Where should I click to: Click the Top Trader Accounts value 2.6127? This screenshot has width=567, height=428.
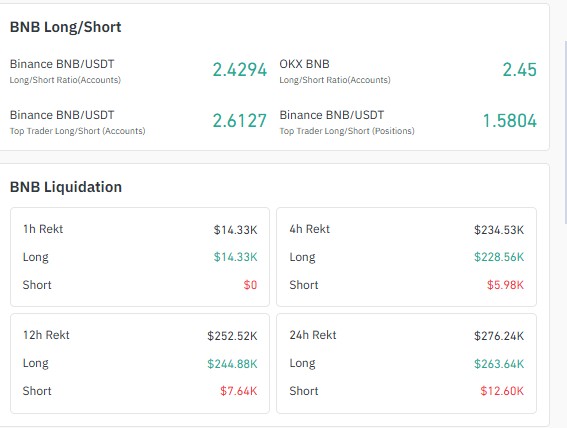click(239, 121)
